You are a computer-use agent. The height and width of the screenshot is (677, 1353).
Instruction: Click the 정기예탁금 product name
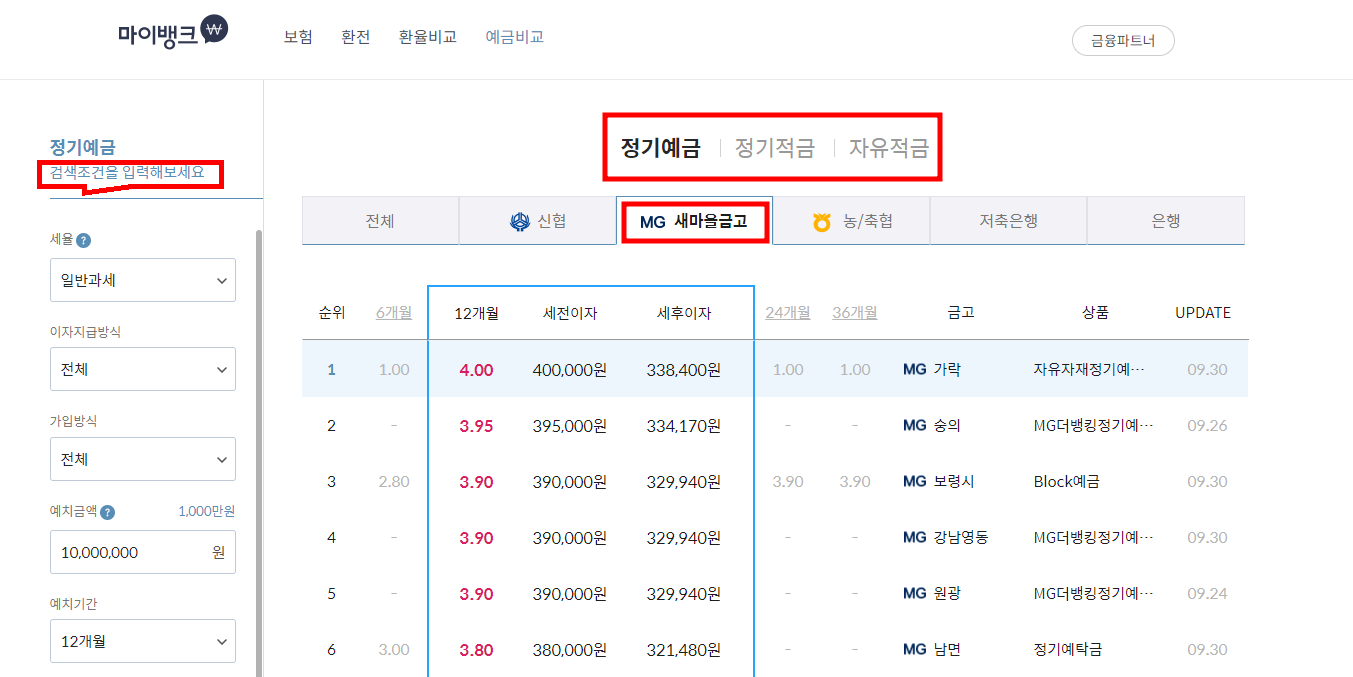(1067, 649)
